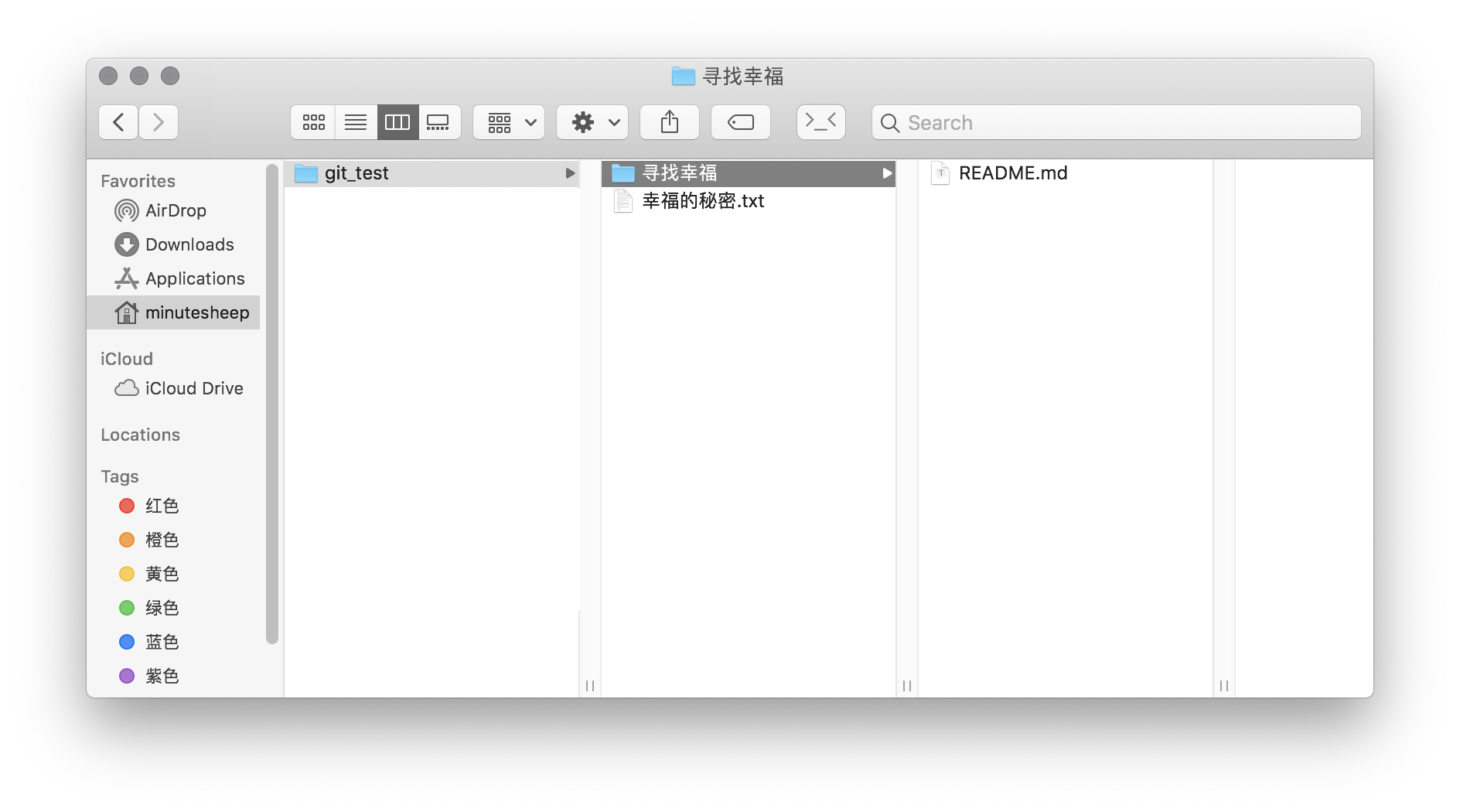Click the back navigation arrow

coord(118,122)
